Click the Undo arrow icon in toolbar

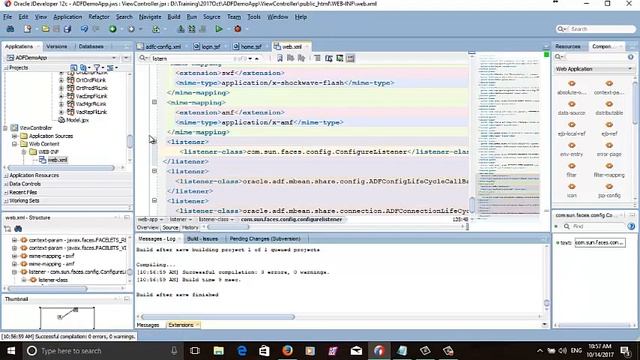(x=84, y=29)
